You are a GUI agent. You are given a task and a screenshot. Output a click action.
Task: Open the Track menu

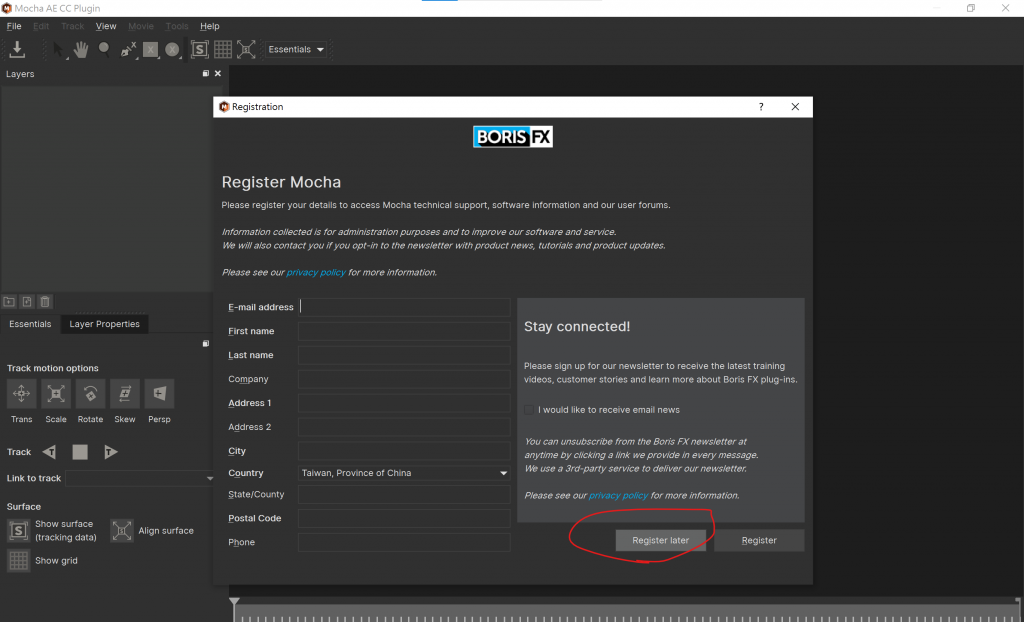click(72, 26)
